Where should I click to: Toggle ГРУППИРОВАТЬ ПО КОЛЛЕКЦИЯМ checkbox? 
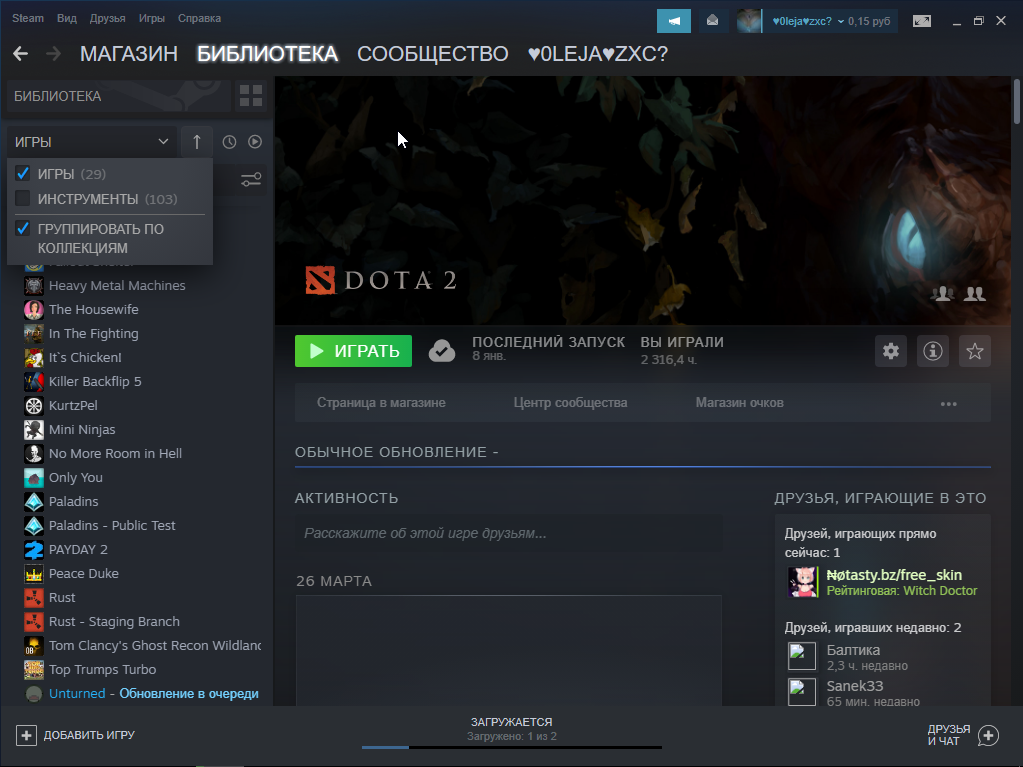point(23,229)
